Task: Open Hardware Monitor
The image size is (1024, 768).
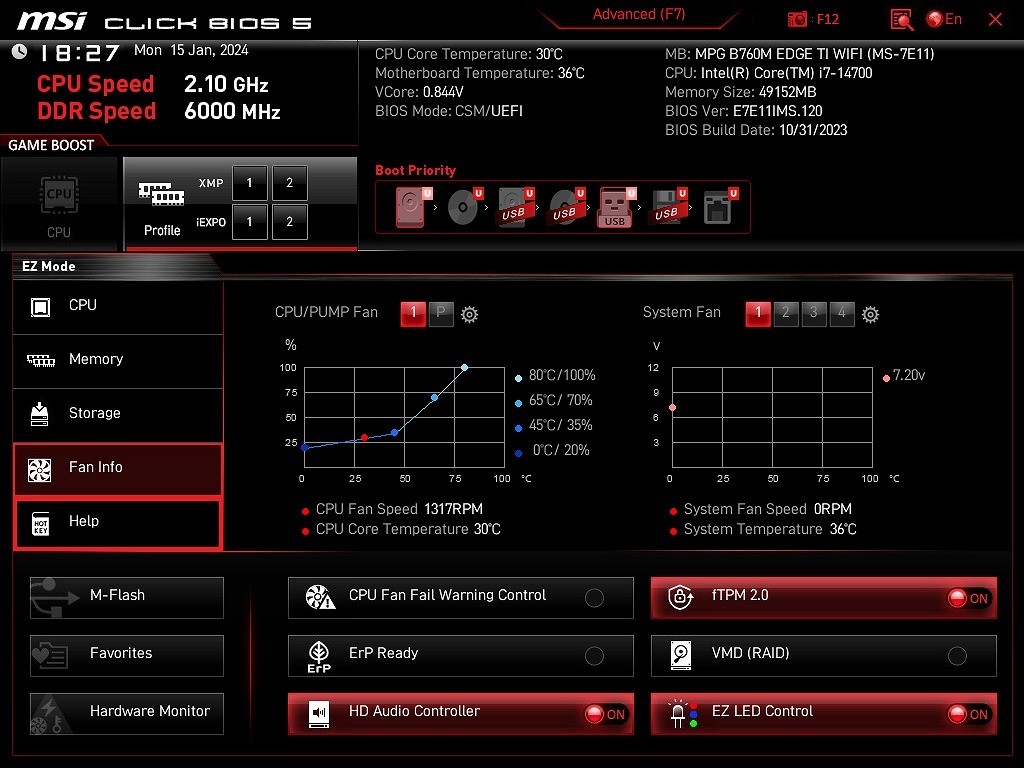Action: coord(127,714)
